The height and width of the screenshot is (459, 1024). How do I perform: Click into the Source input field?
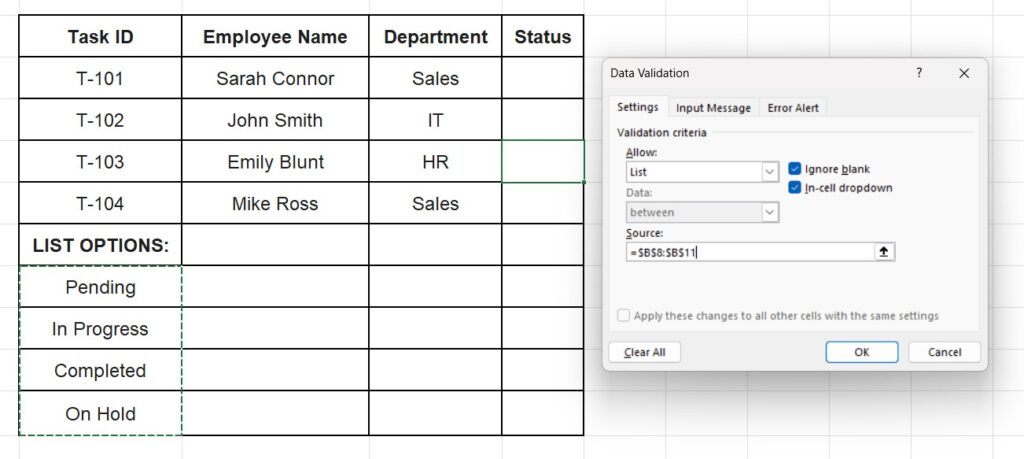point(750,252)
